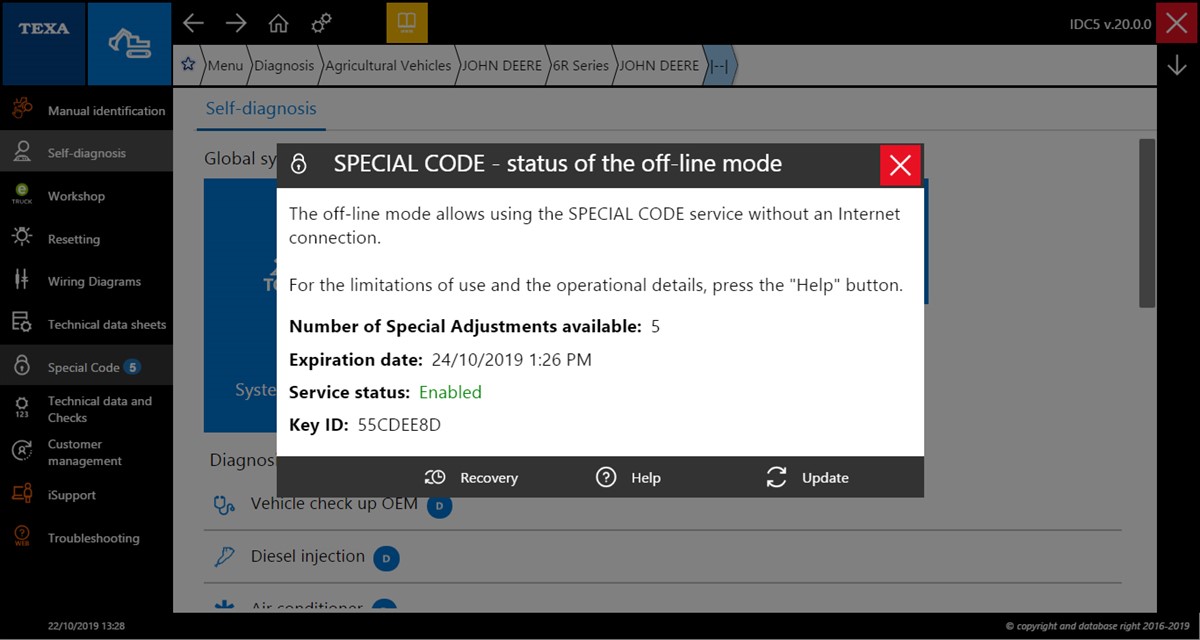Open Manual identification in sidebar
Screen dimensions: 1200x640
[x=86, y=110]
